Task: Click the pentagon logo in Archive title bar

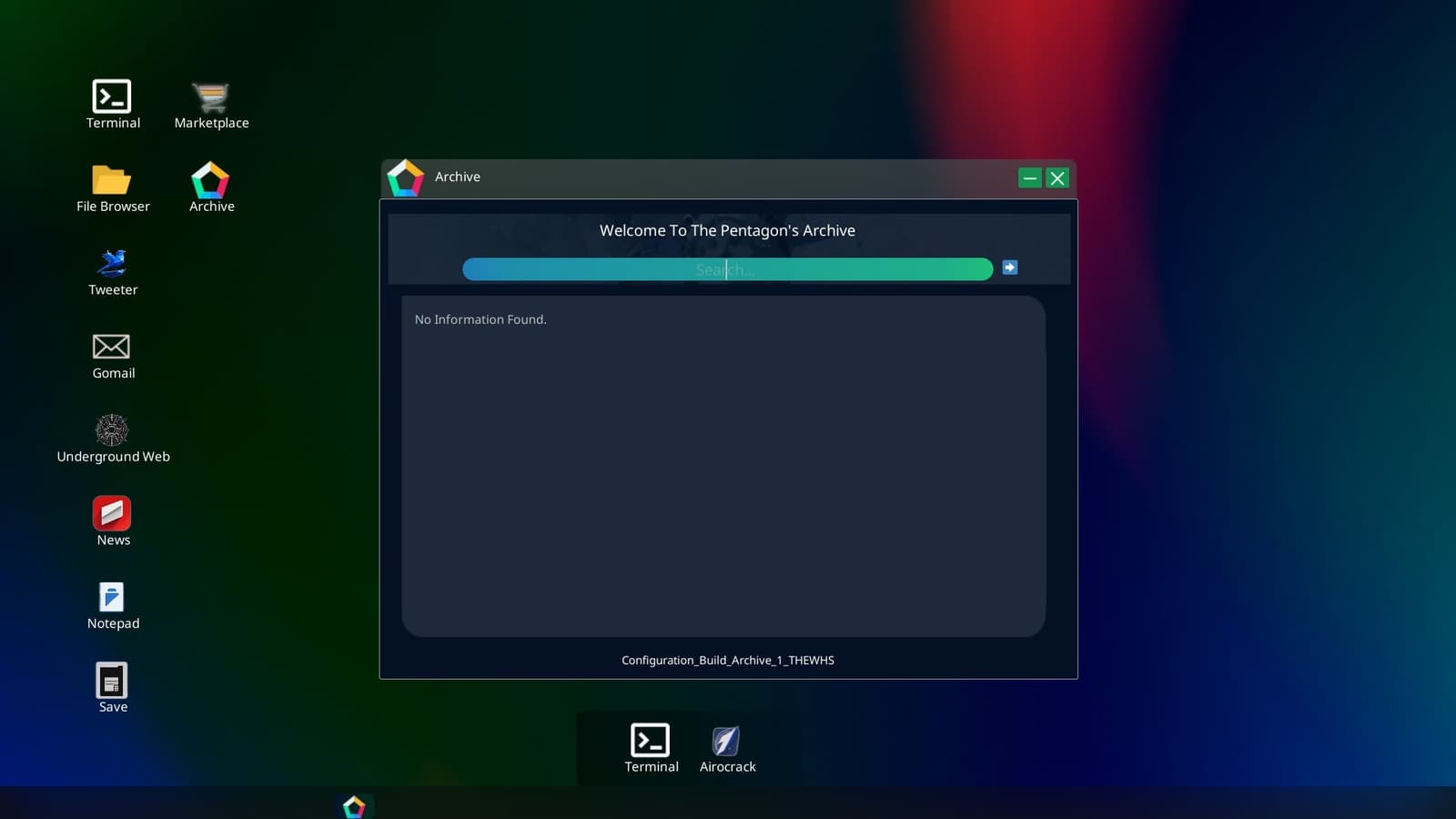Action: 406,178
